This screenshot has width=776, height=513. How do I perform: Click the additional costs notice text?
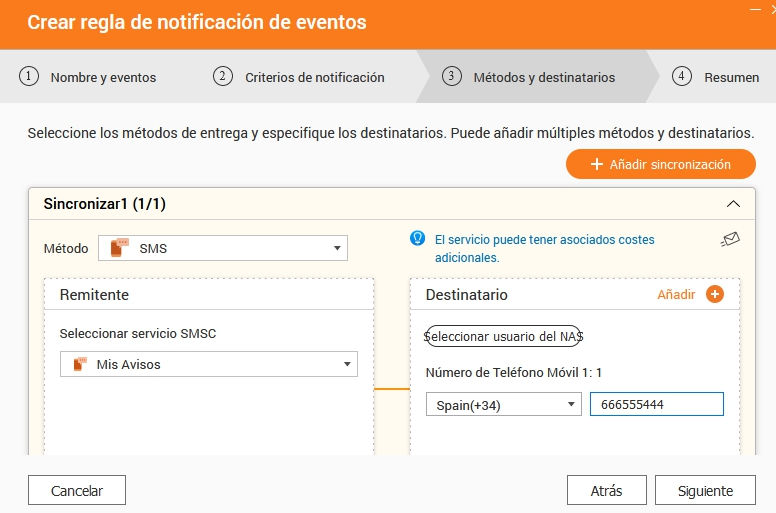[x=544, y=248]
